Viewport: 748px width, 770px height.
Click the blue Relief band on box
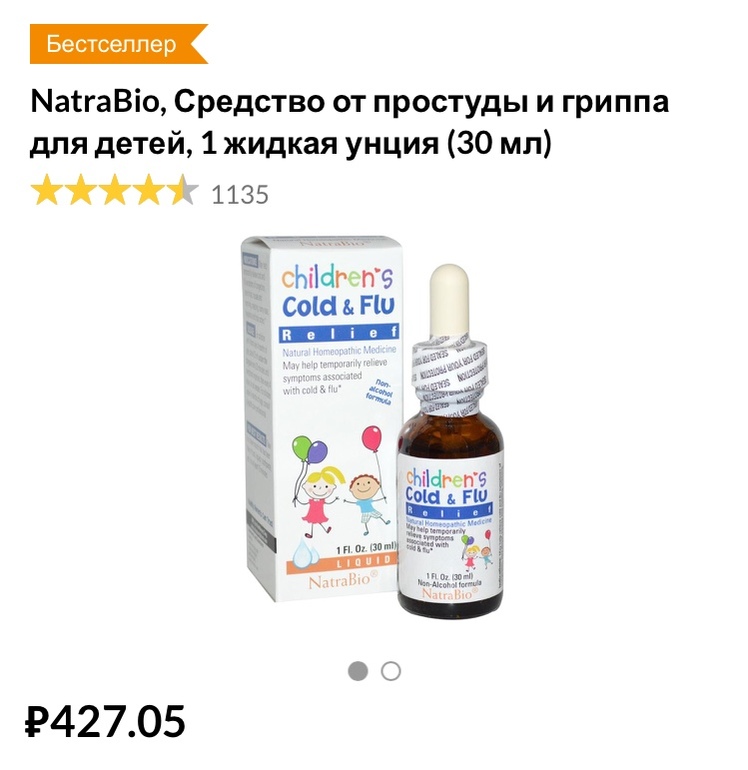338,333
